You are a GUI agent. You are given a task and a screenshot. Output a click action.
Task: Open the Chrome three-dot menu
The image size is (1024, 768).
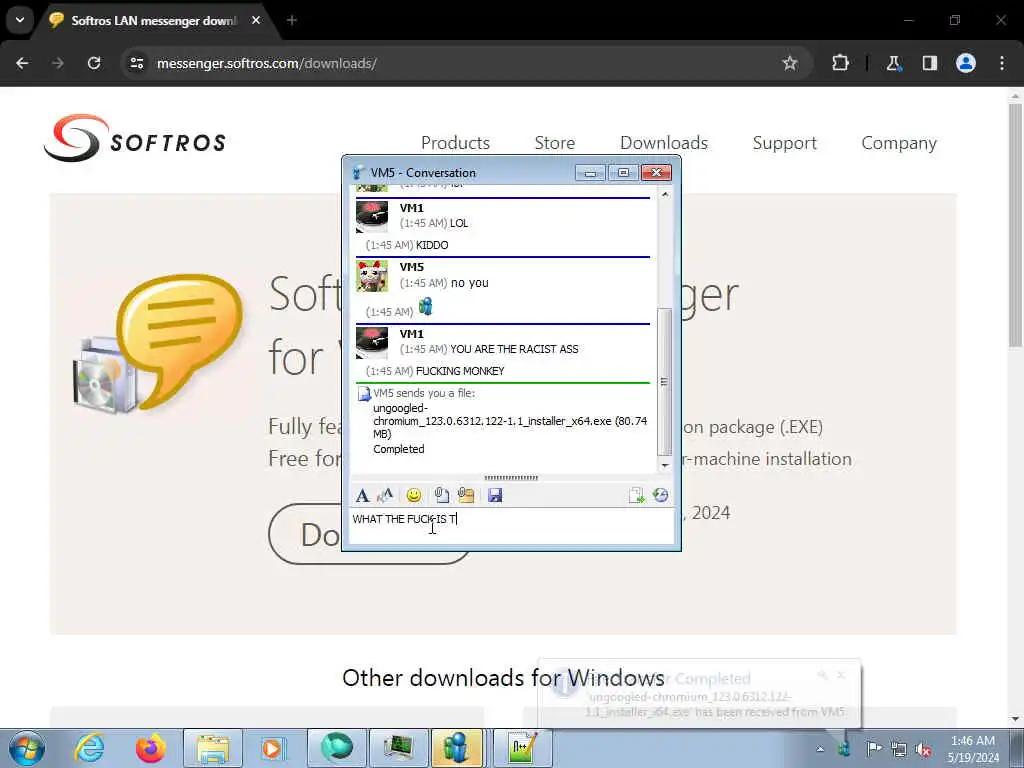tap(1002, 63)
